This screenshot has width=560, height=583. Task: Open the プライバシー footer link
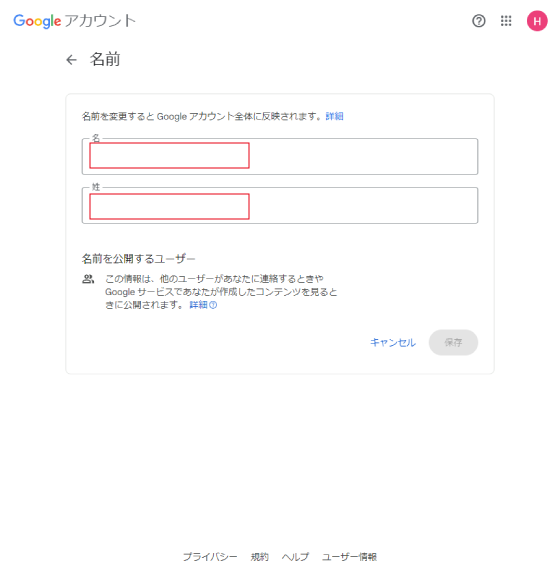pyautogui.click(x=210, y=557)
